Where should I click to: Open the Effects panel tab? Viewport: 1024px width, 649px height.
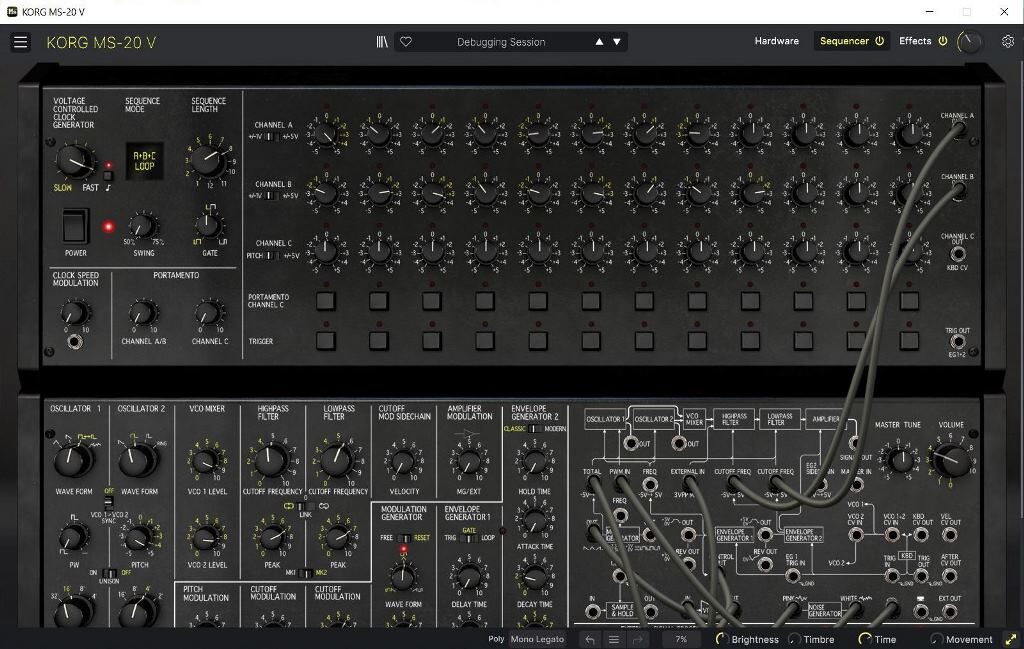[x=915, y=40]
